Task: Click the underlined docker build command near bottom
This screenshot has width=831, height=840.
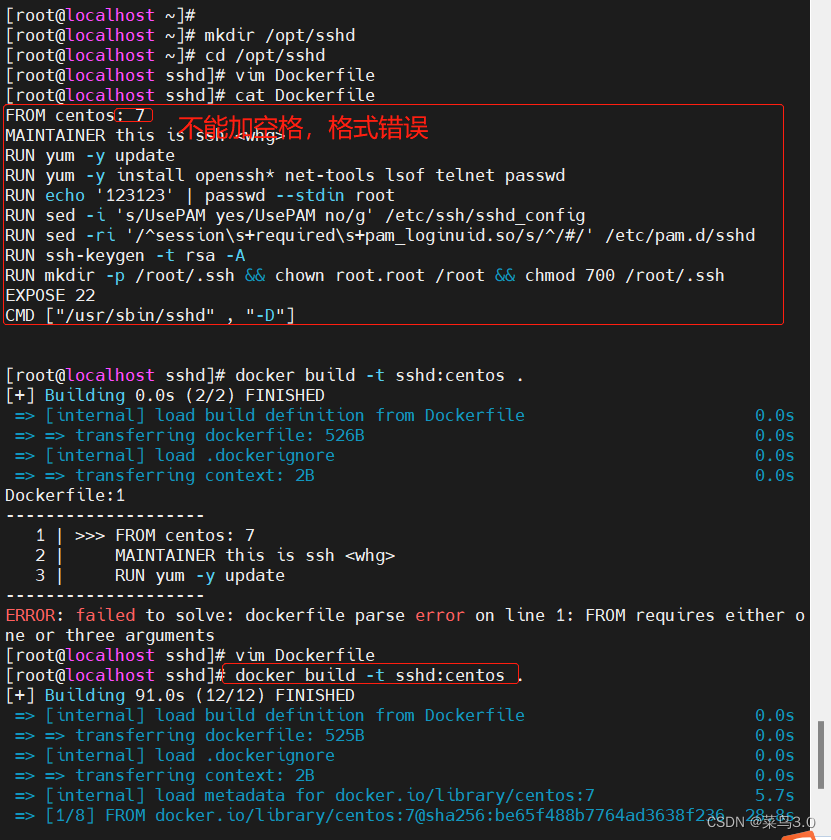Action: coord(370,675)
